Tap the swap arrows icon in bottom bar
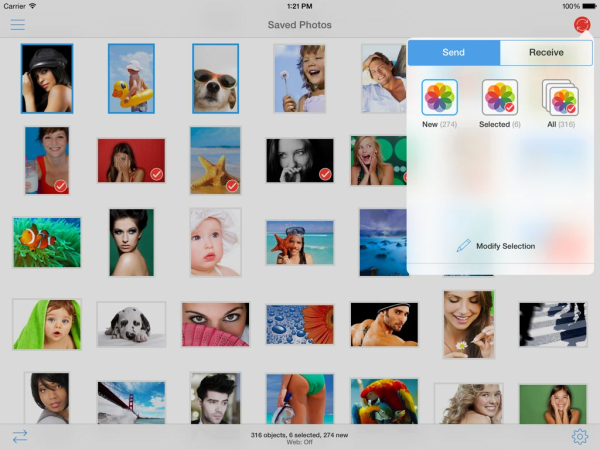This screenshot has height=450, width=600. tap(20, 436)
